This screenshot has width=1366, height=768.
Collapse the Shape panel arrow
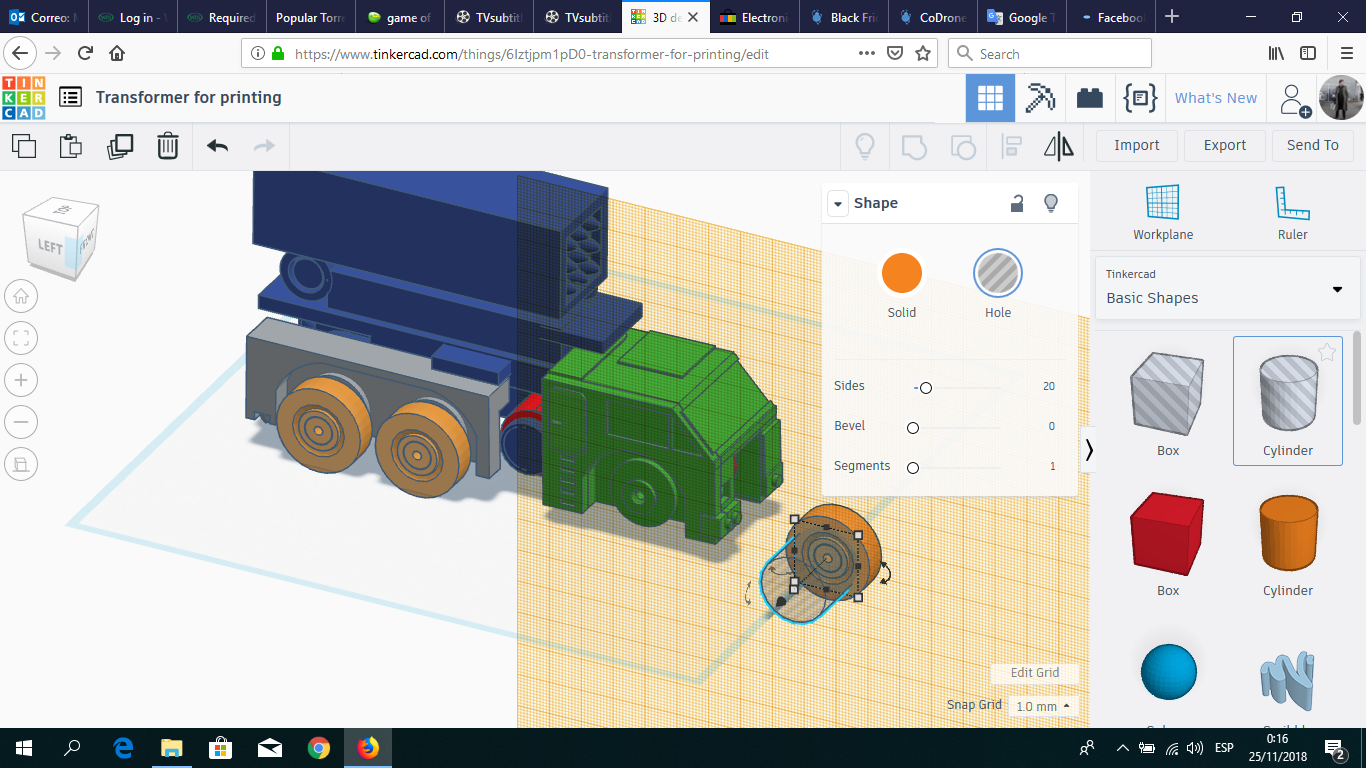pos(837,203)
